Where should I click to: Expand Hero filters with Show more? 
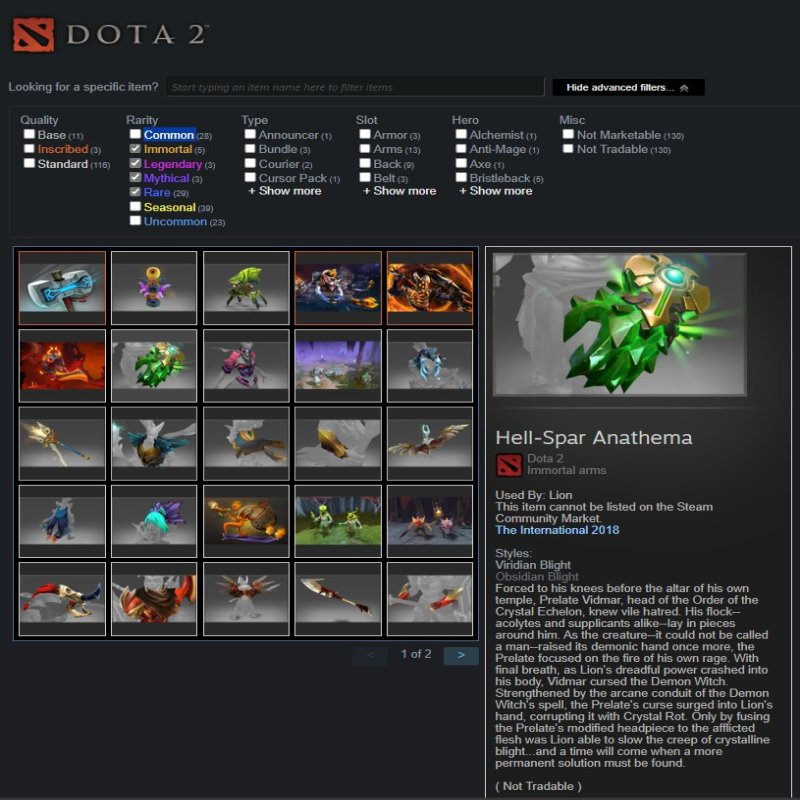[x=496, y=191]
